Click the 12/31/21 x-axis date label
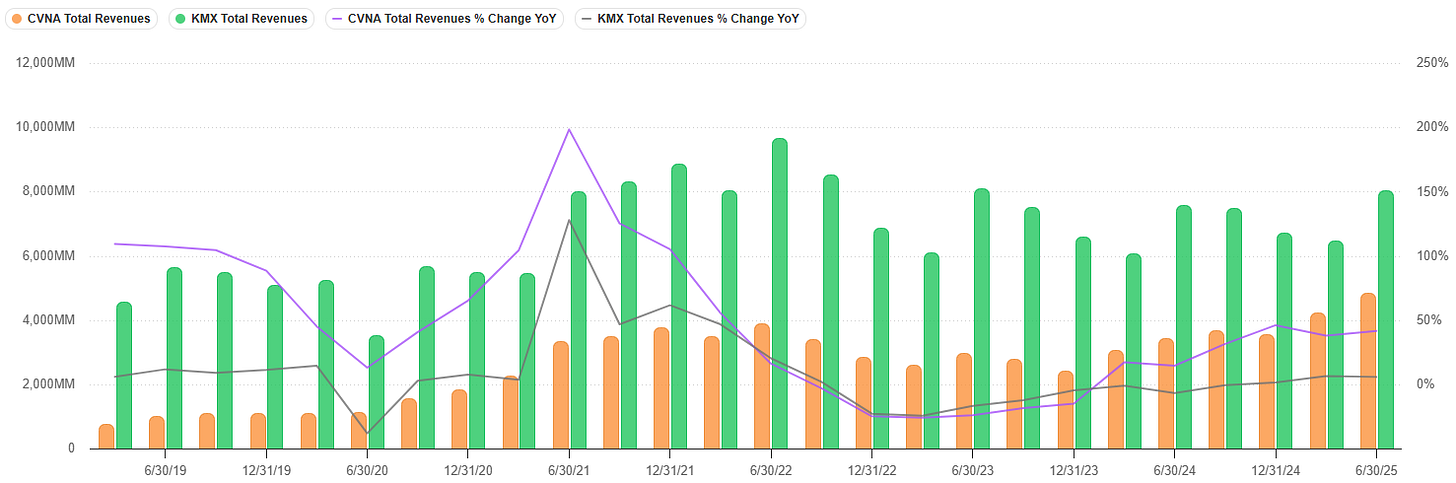 pos(670,470)
